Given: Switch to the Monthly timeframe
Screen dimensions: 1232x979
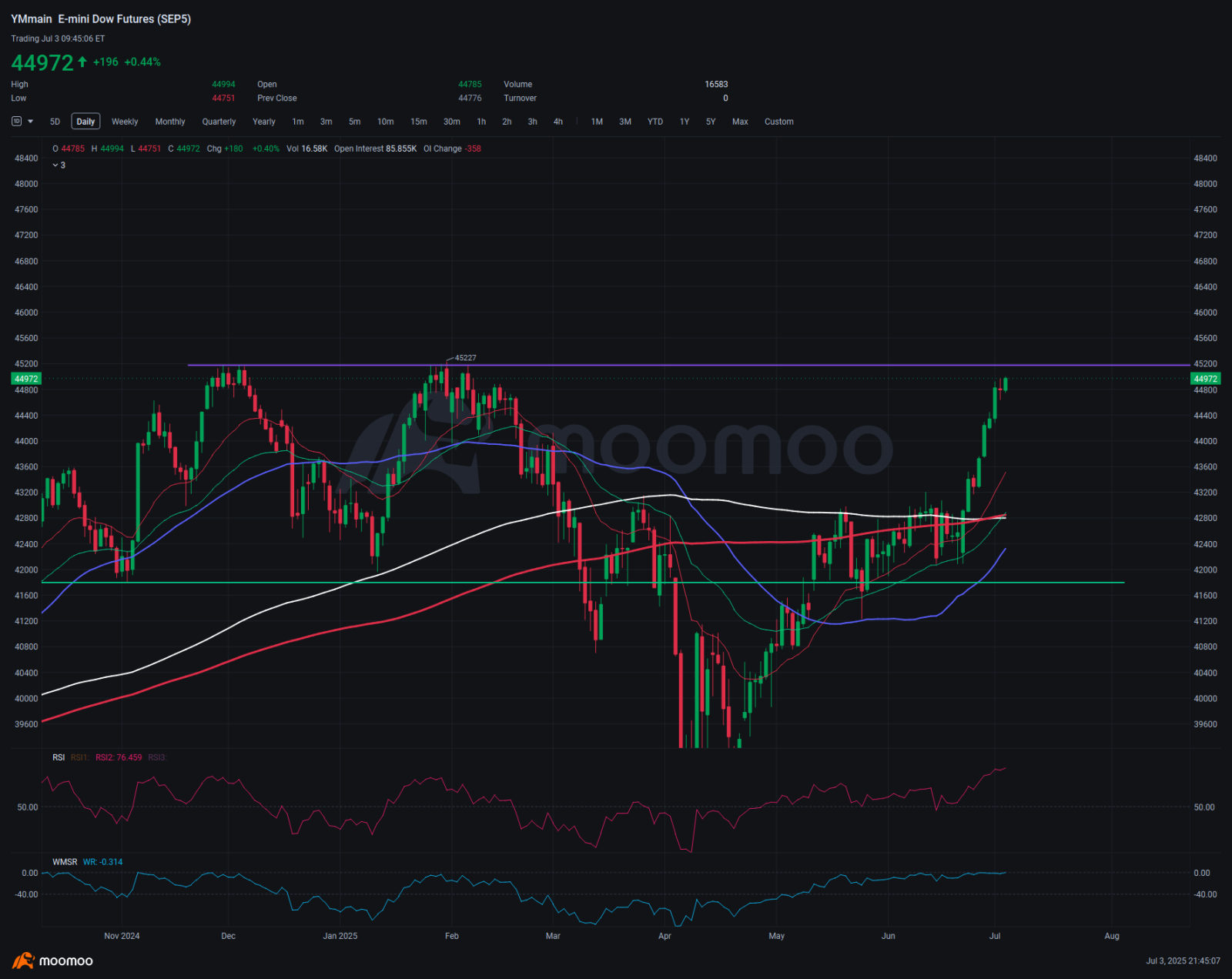Looking at the screenshot, I should [170, 122].
